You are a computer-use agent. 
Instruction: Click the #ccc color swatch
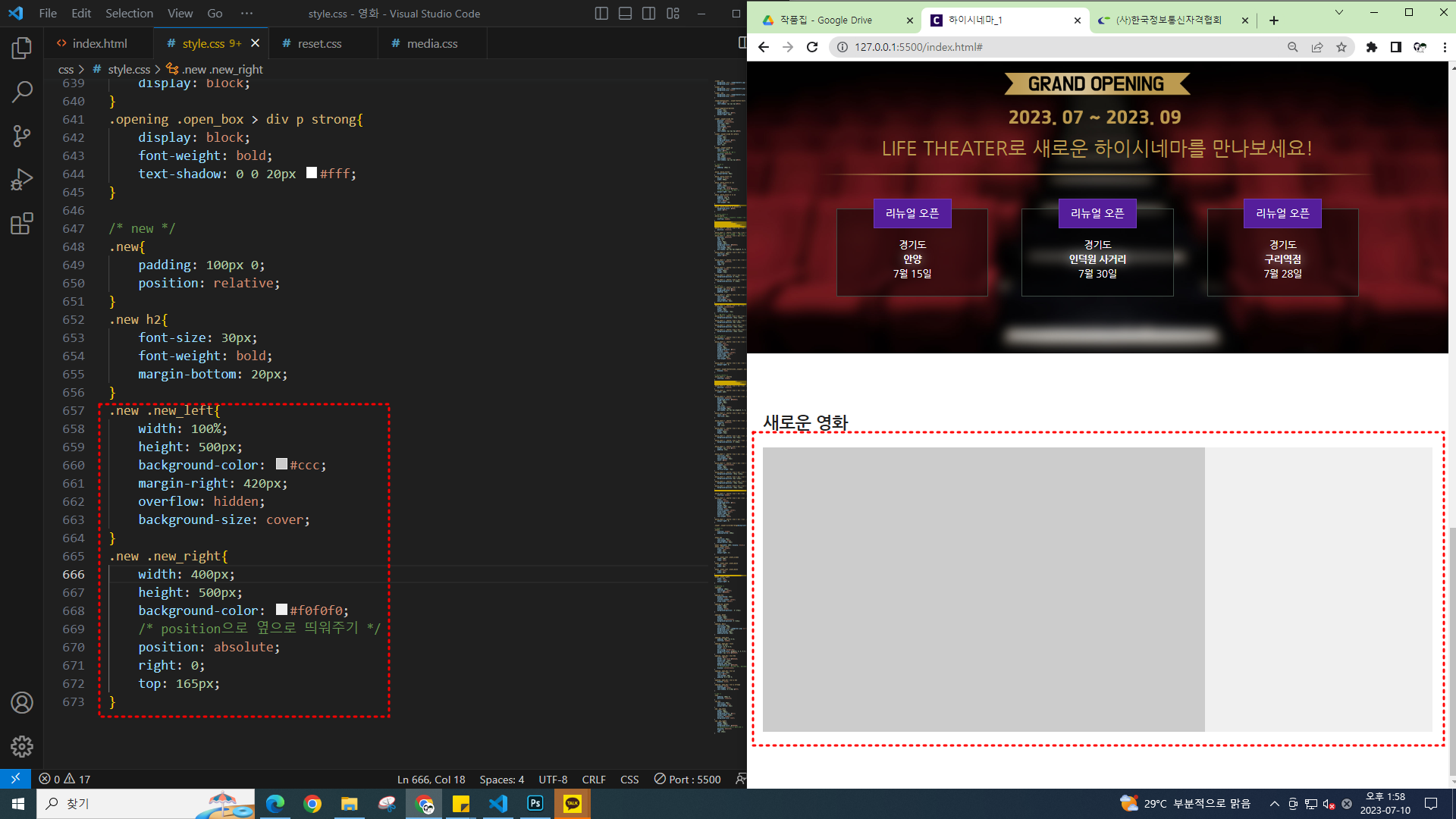coord(281,464)
